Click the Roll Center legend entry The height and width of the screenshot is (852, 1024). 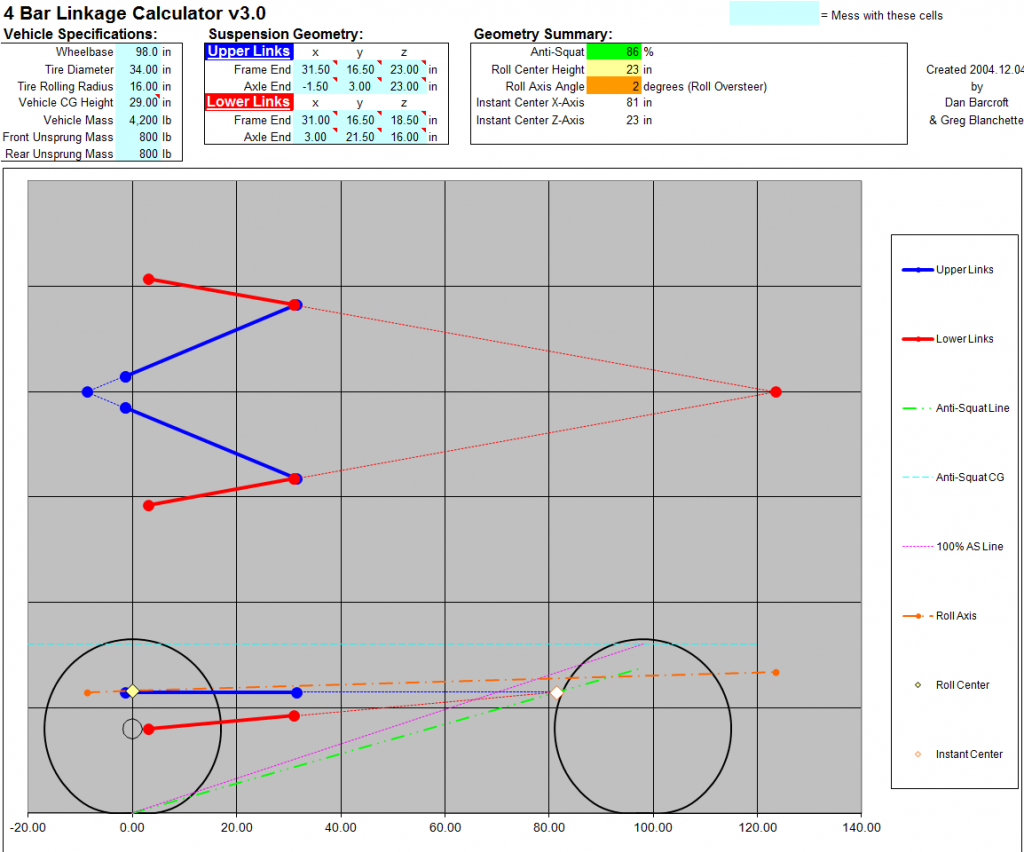tap(952, 685)
